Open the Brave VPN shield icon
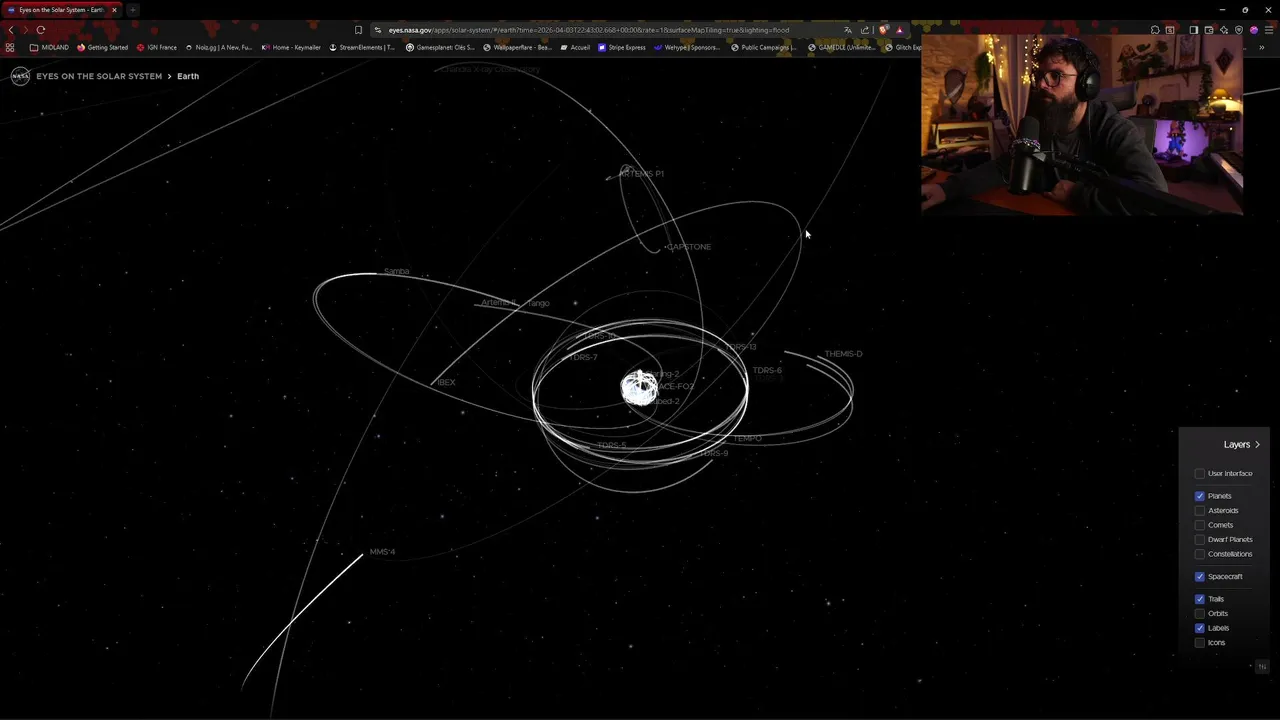Viewport: 1280px width, 720px height. [1239, 30]
